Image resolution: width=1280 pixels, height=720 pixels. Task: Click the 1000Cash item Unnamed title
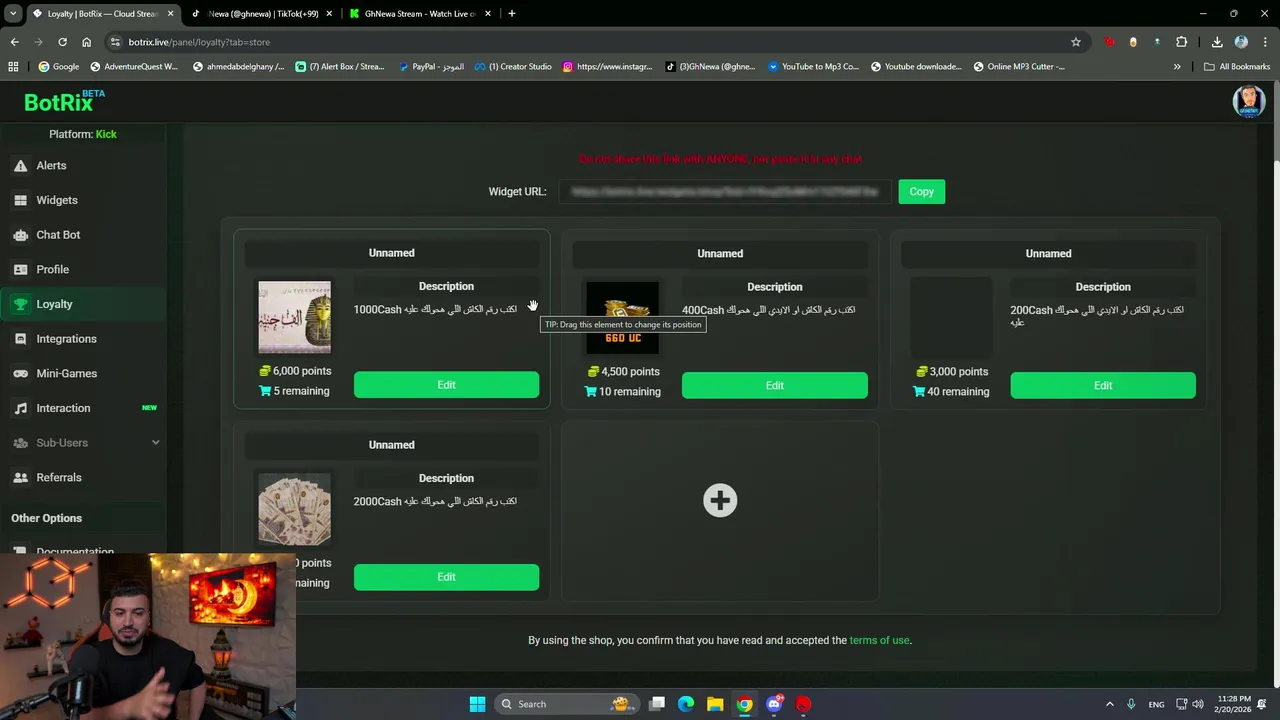coord(391,253)
